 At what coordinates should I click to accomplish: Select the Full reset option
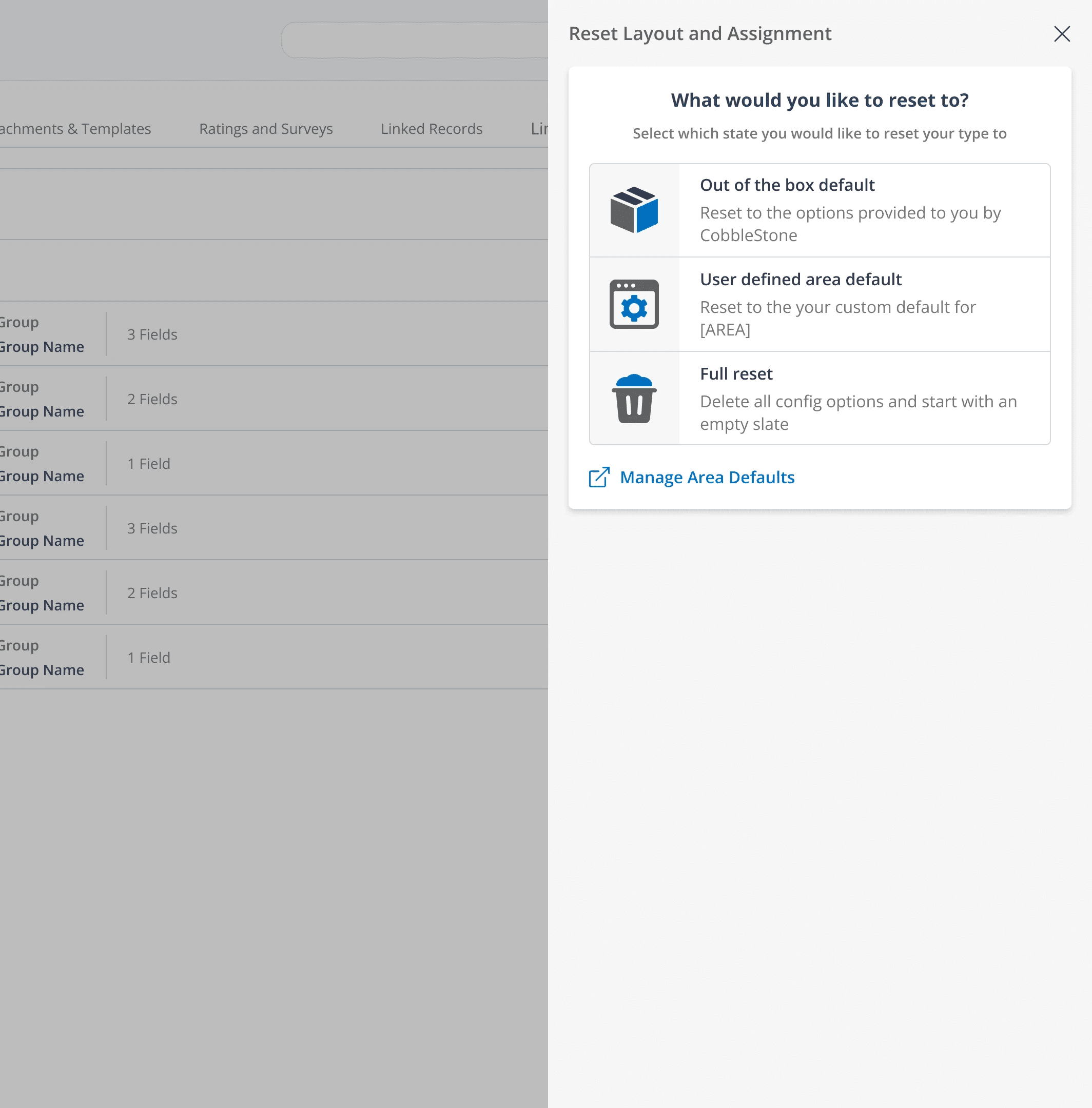tap(736, 374)
